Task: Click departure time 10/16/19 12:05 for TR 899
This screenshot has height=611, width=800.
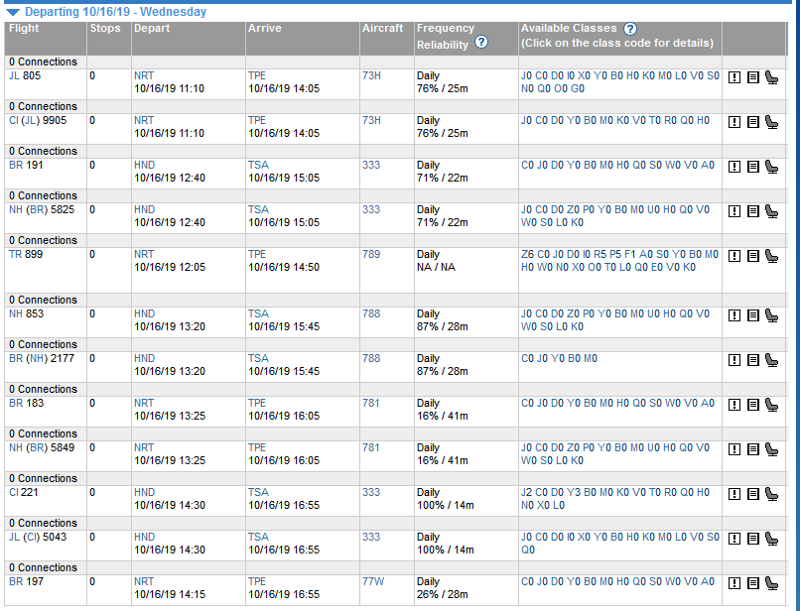Action: pyautogui.click(x=169, y=267)
